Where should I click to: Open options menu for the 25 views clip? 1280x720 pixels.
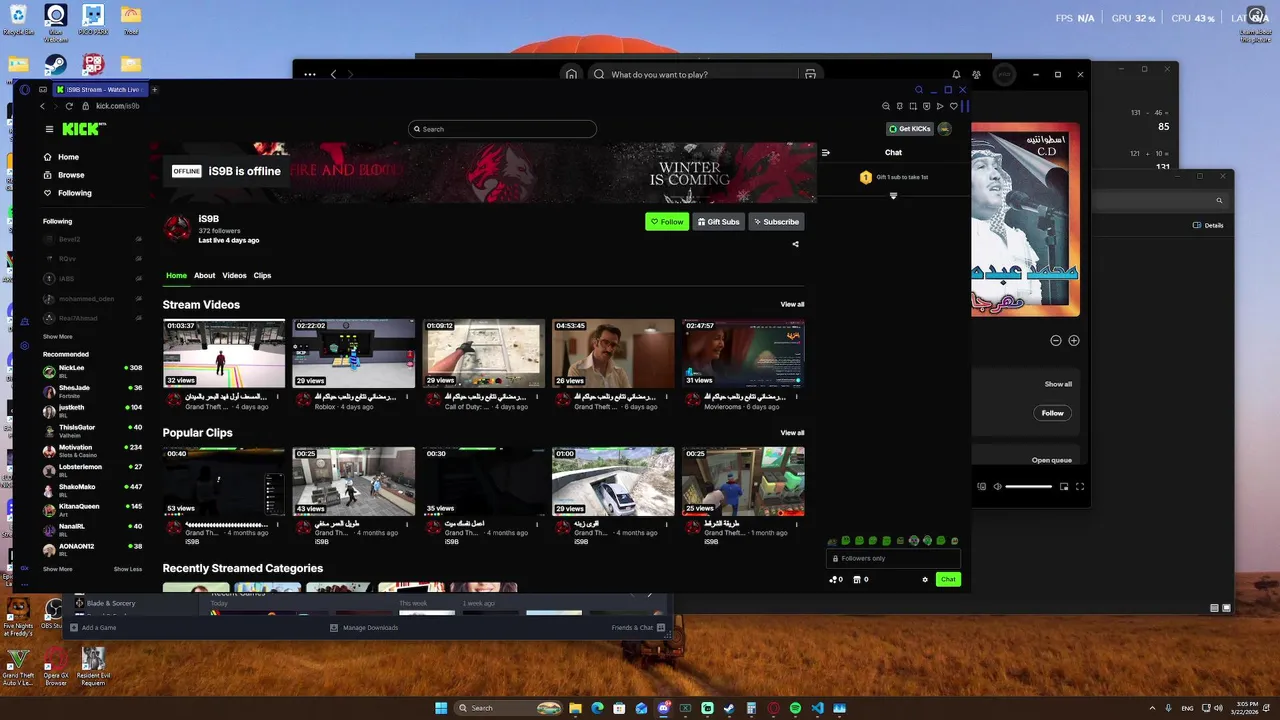point(797,524)
